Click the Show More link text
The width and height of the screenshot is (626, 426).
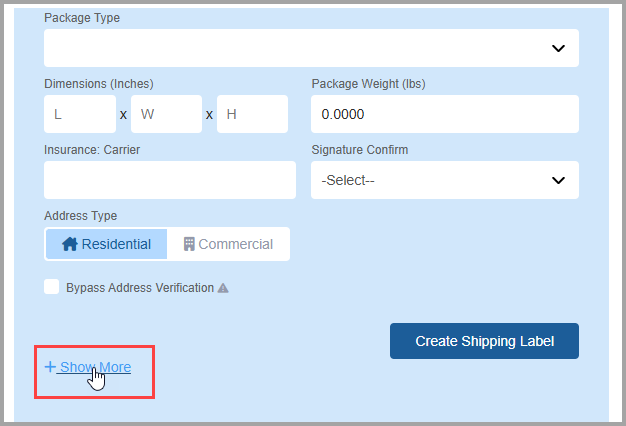click(x=95, y=367)
